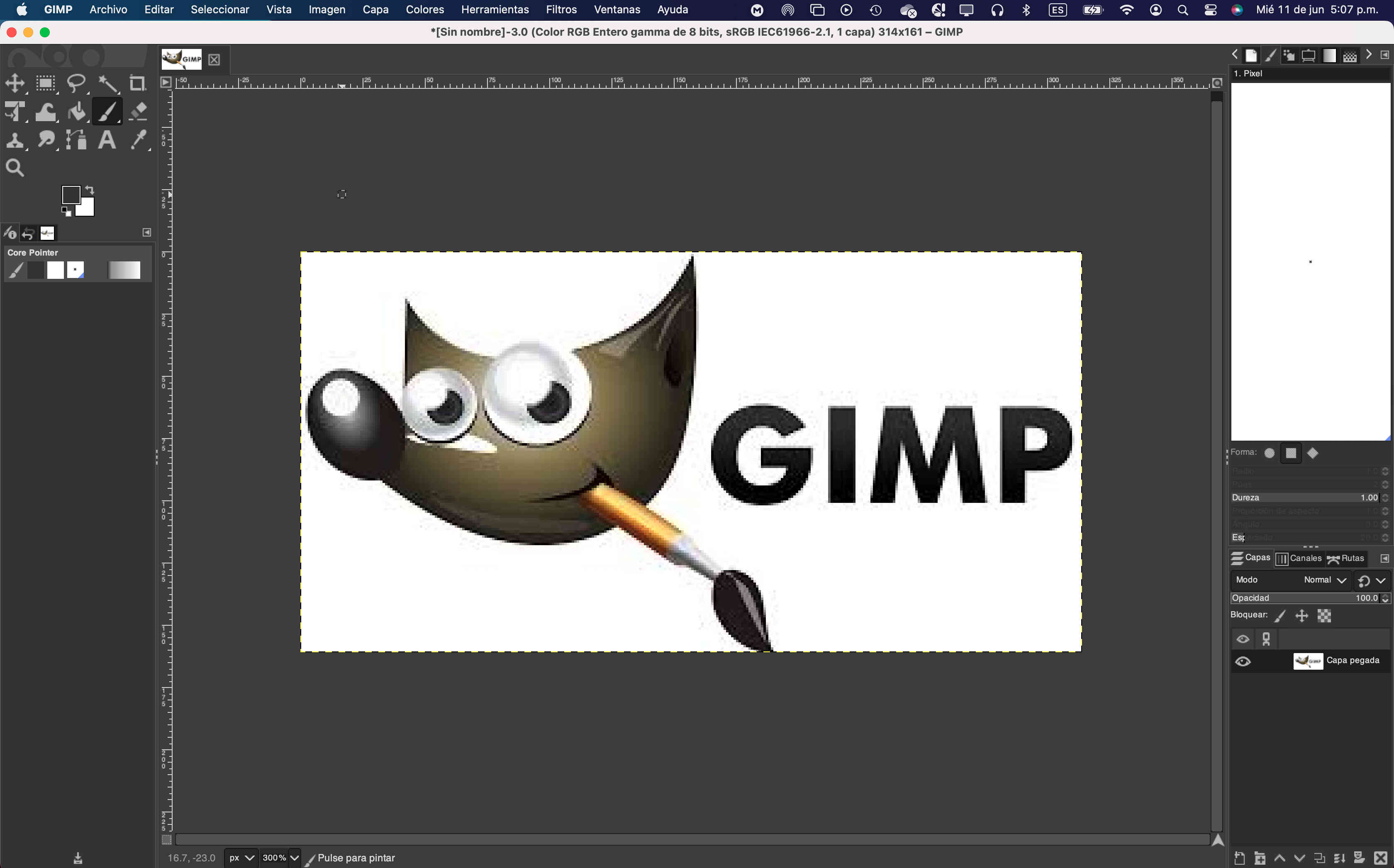Choose square brush shape

(x=1291, y=454)
